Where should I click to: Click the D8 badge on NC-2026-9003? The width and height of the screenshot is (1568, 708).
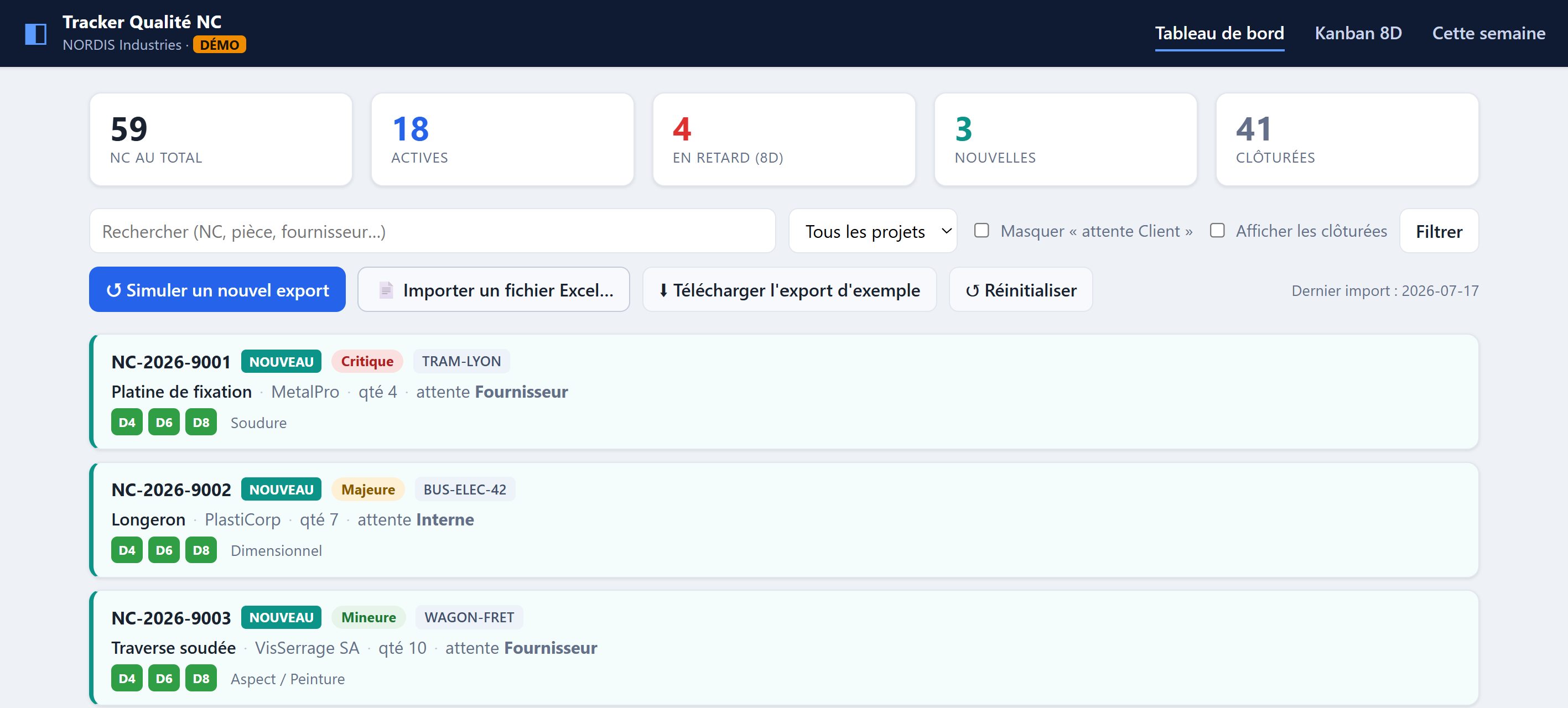[x=201, y=679]
